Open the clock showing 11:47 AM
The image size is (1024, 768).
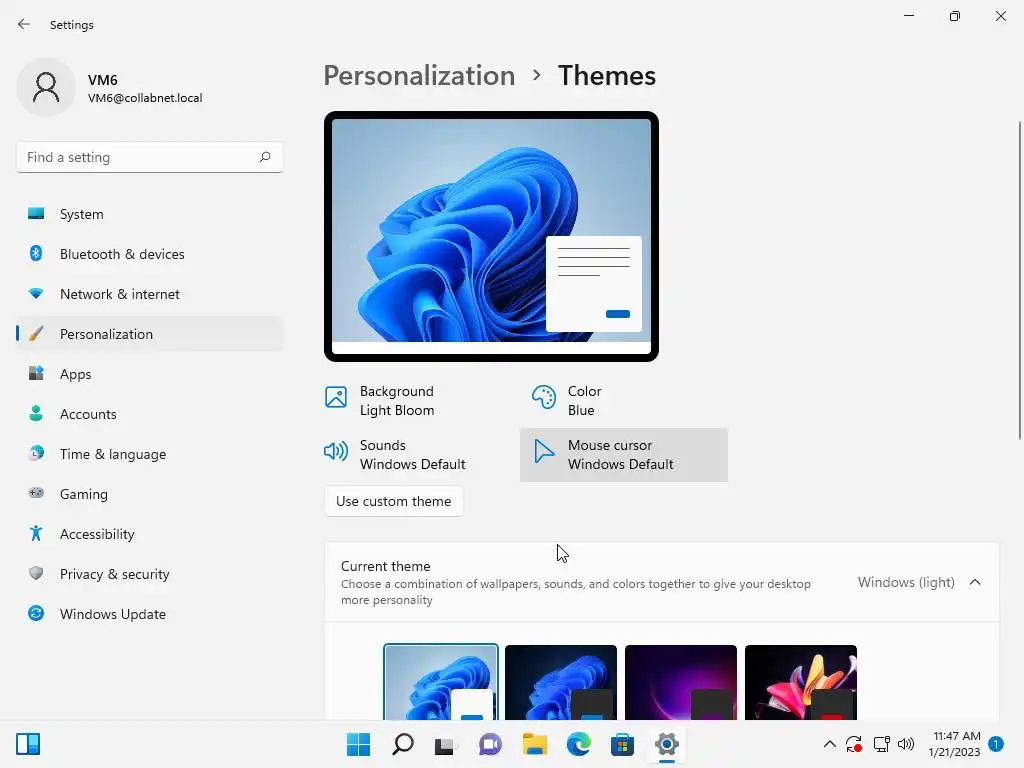coord(955,744)
